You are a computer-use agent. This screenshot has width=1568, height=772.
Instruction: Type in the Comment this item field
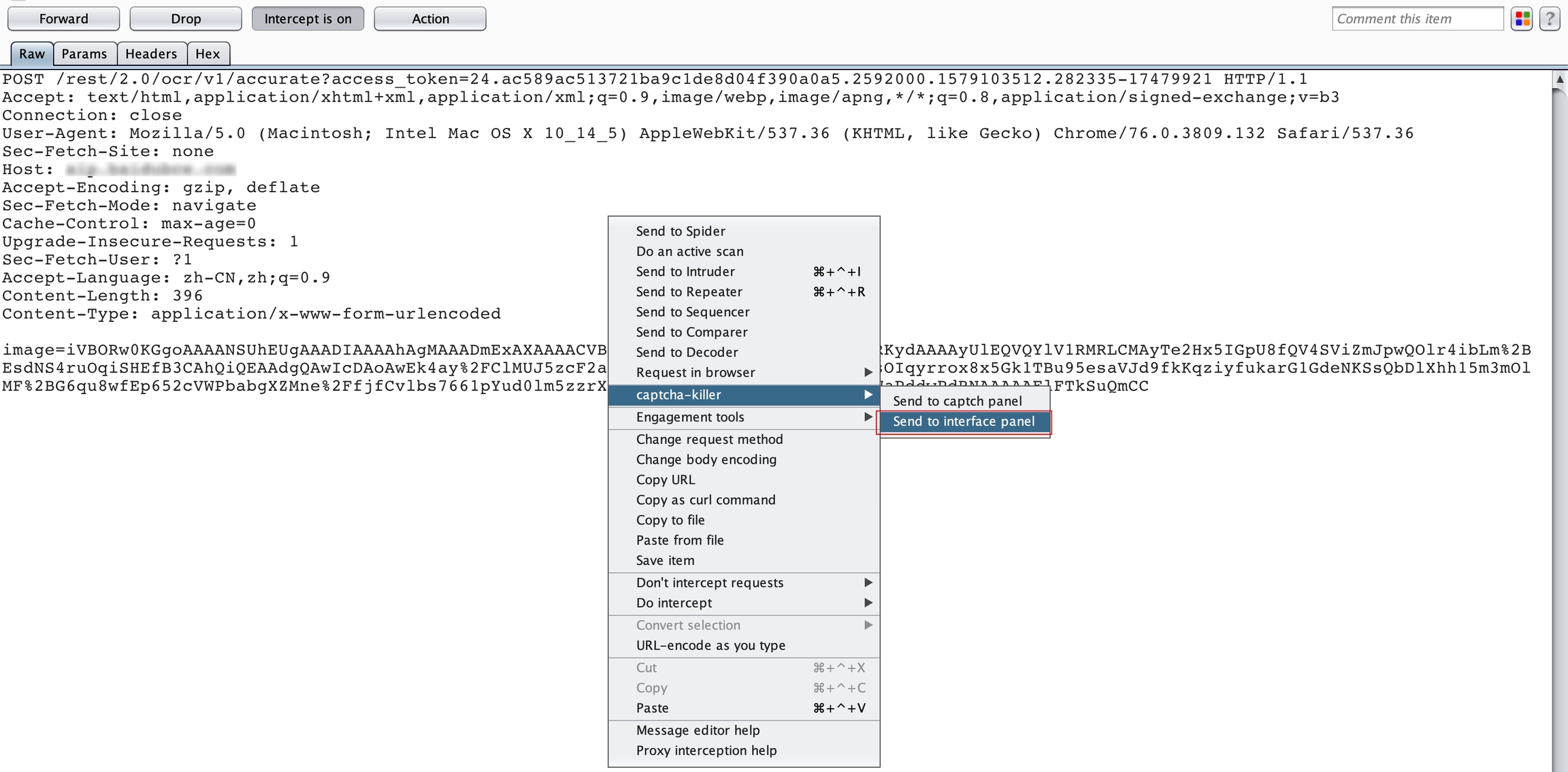tap(1417, 19)
